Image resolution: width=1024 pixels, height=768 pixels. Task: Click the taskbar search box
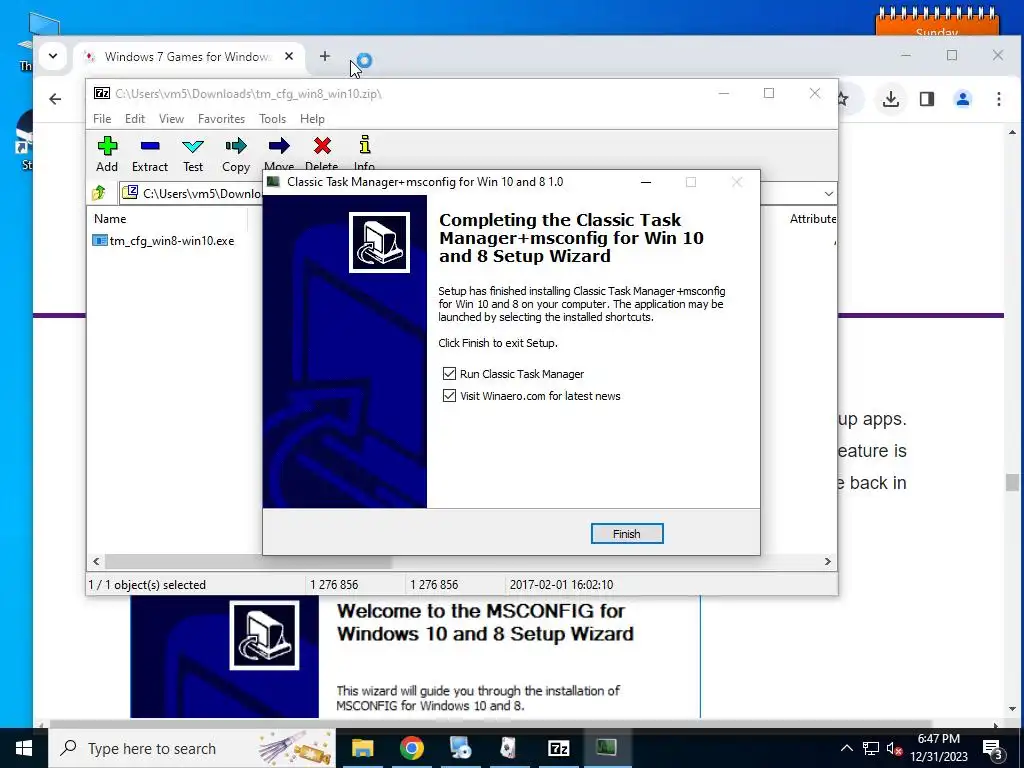click(x=192, y=748)
